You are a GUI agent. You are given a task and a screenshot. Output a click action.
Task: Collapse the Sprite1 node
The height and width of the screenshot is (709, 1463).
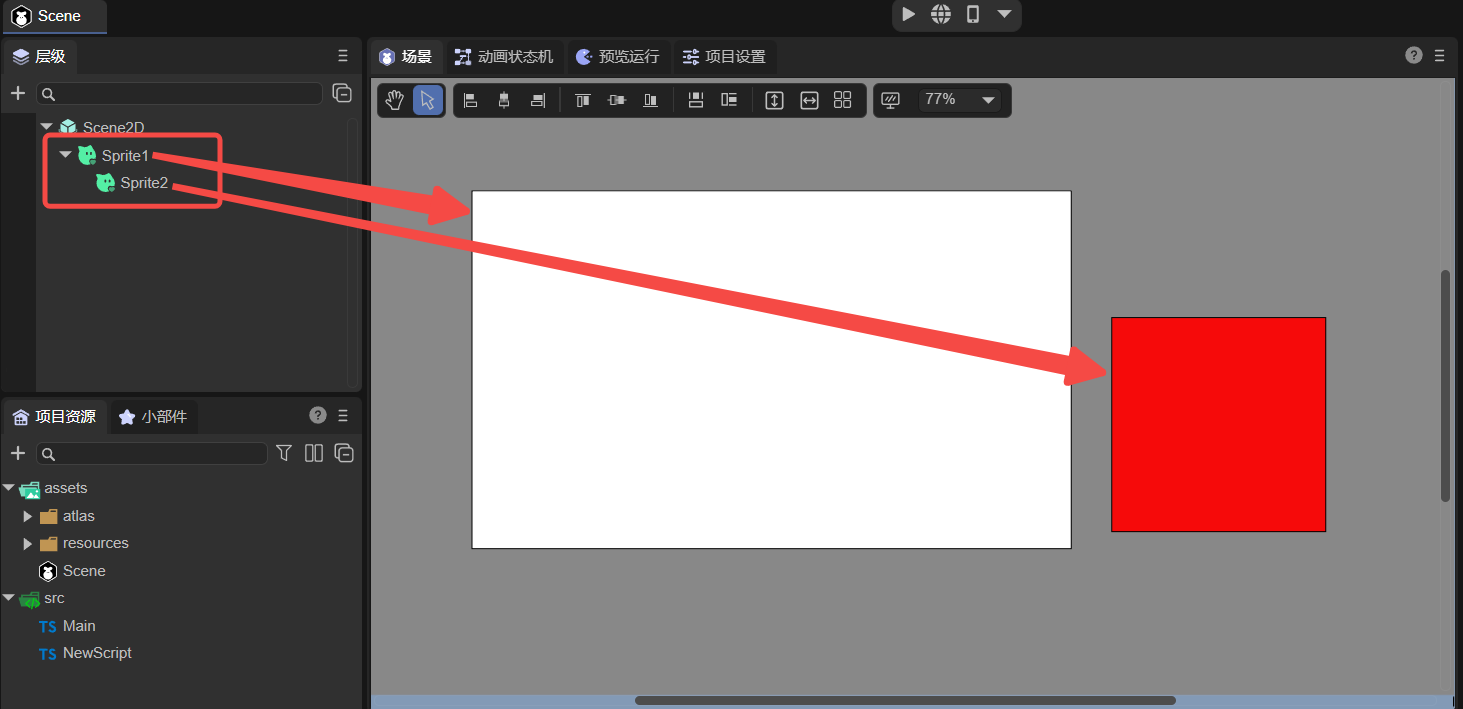click(65, 155)
